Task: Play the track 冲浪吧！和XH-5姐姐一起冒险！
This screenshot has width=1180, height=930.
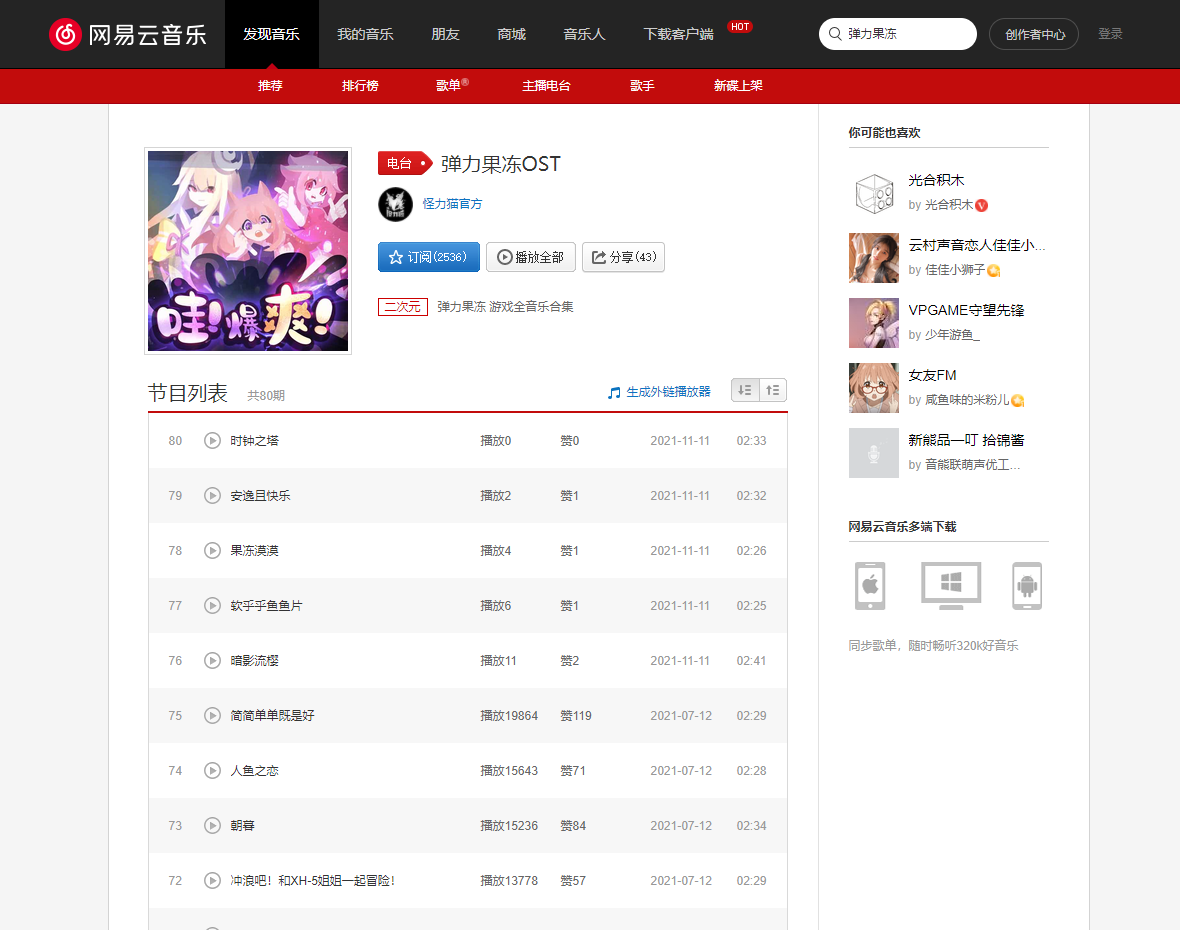Action: pos(212,880)
